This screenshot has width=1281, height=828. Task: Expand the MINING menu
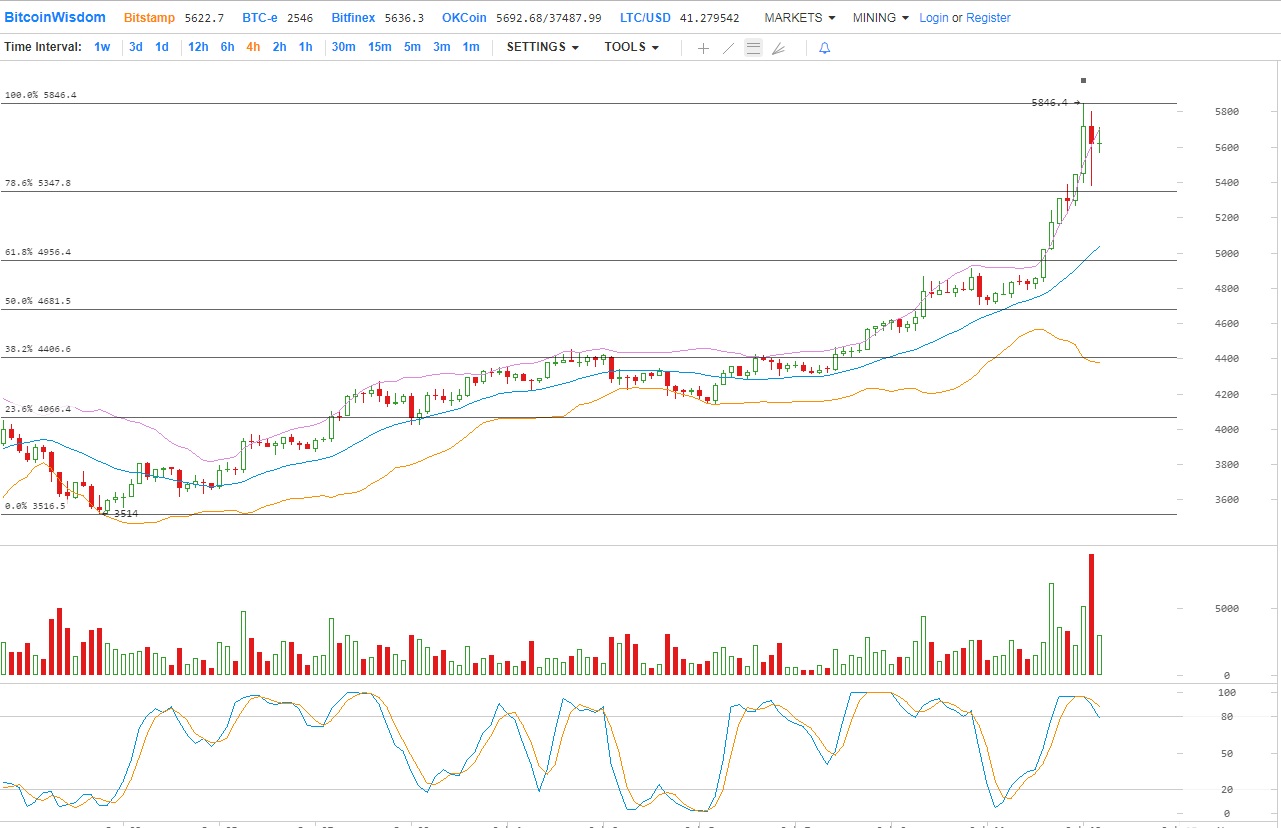tap(880, 18)
